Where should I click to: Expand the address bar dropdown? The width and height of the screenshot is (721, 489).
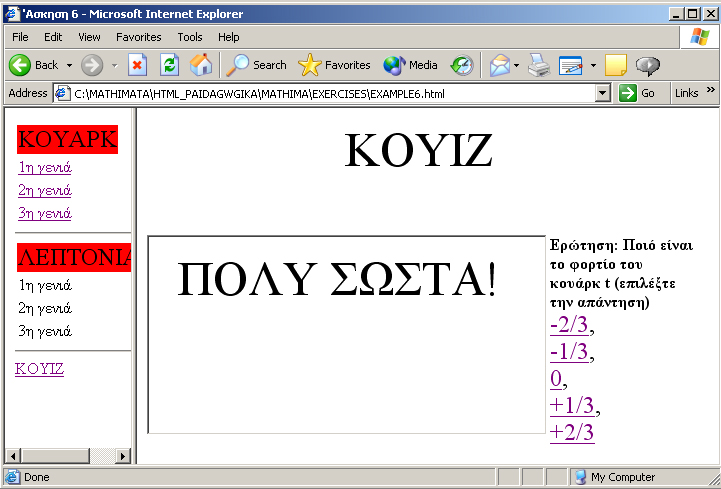tap(602, 94)
